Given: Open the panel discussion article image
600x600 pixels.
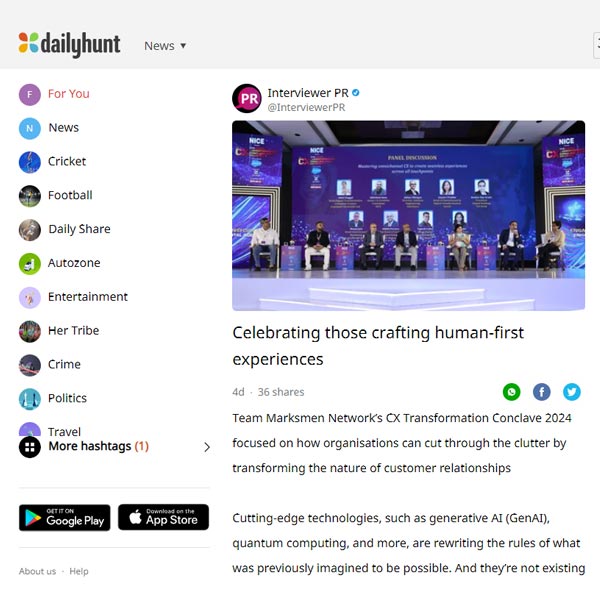Looking at the screenshot, I should pos(408,215).
